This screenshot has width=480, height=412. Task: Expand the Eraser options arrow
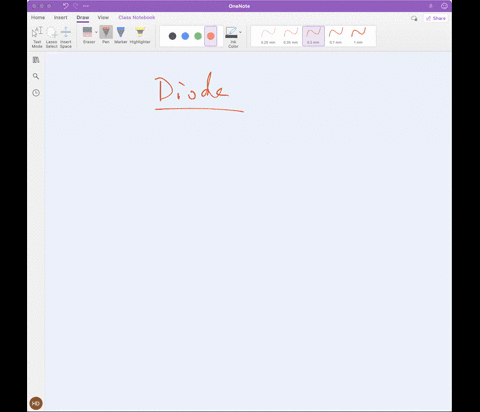click(96, 32)
